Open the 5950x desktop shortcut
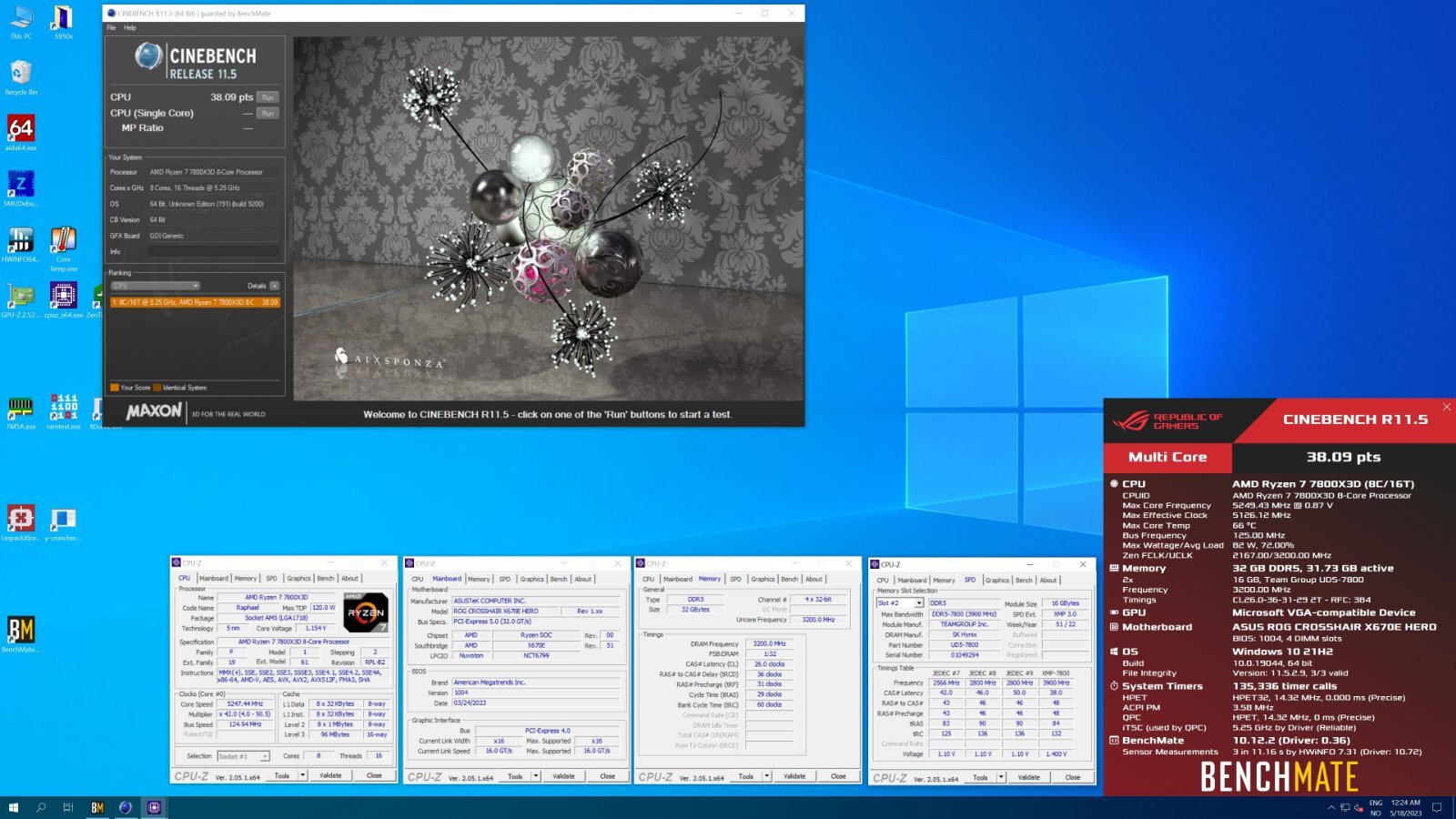 pos(63,23)
